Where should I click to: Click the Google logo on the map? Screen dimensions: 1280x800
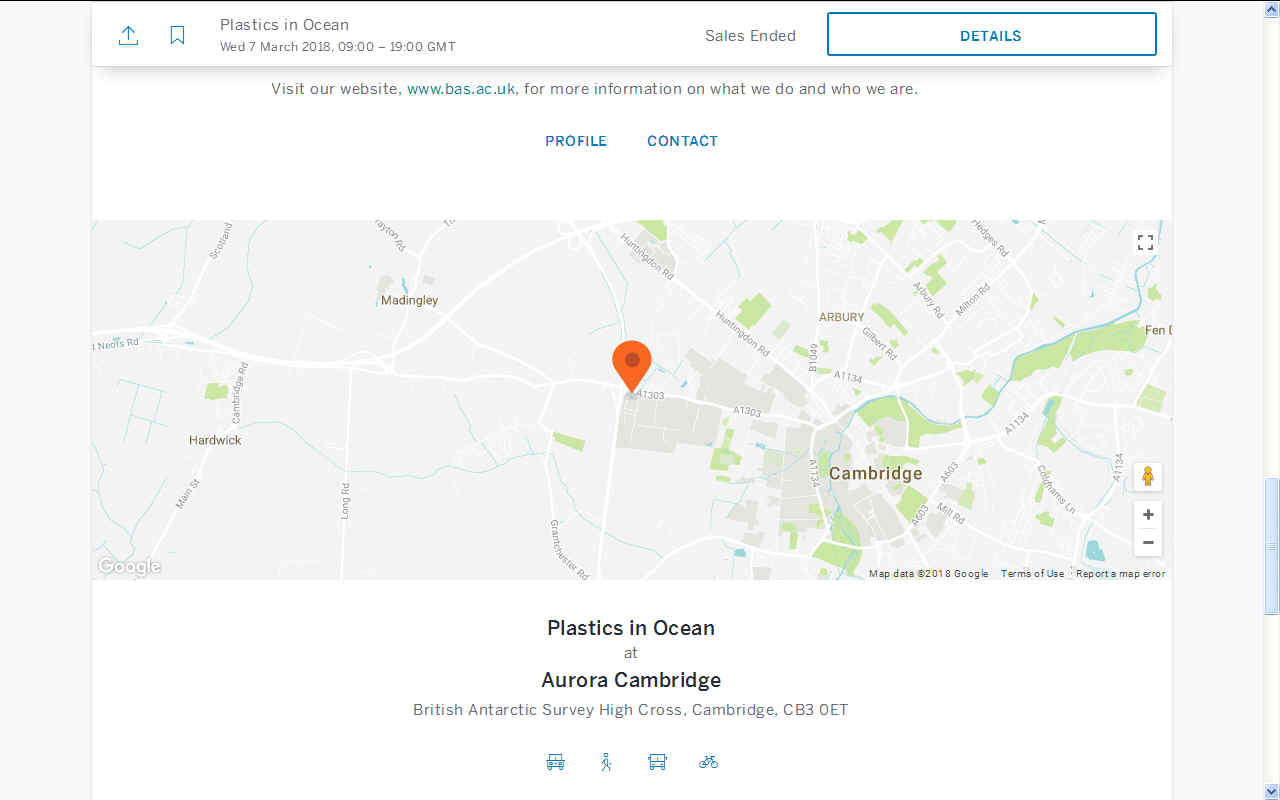(129, 567)
